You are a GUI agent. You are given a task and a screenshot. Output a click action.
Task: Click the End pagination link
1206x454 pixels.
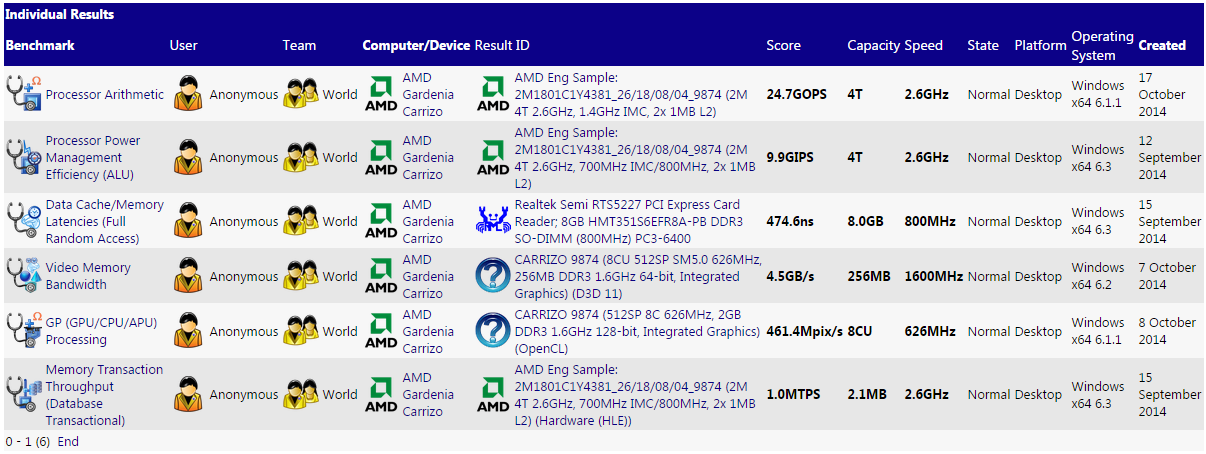[68, 441]
